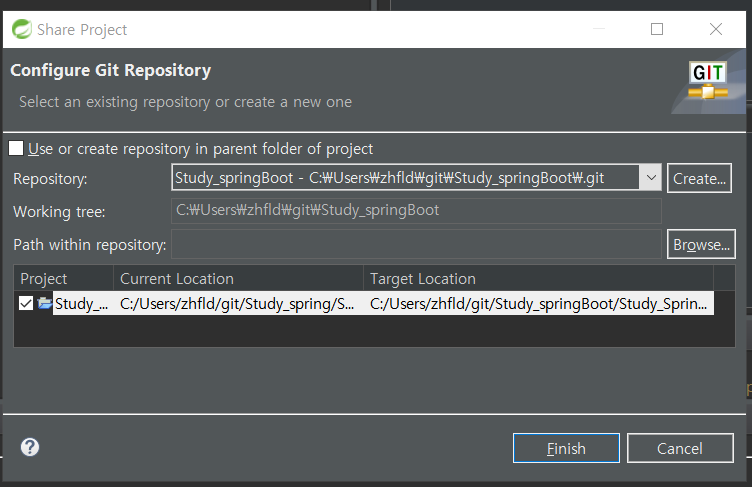Click the Cancel button

point(680,448)
